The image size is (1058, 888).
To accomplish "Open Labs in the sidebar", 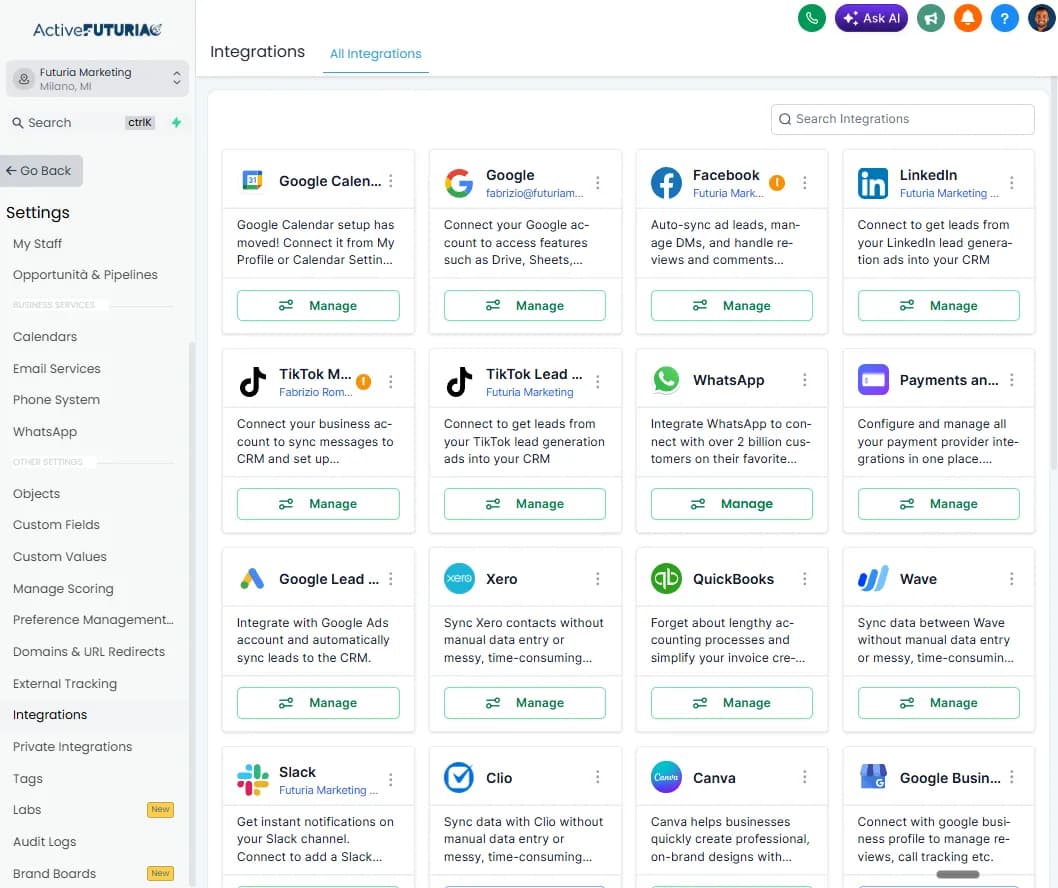I will [x=27, y=810].
